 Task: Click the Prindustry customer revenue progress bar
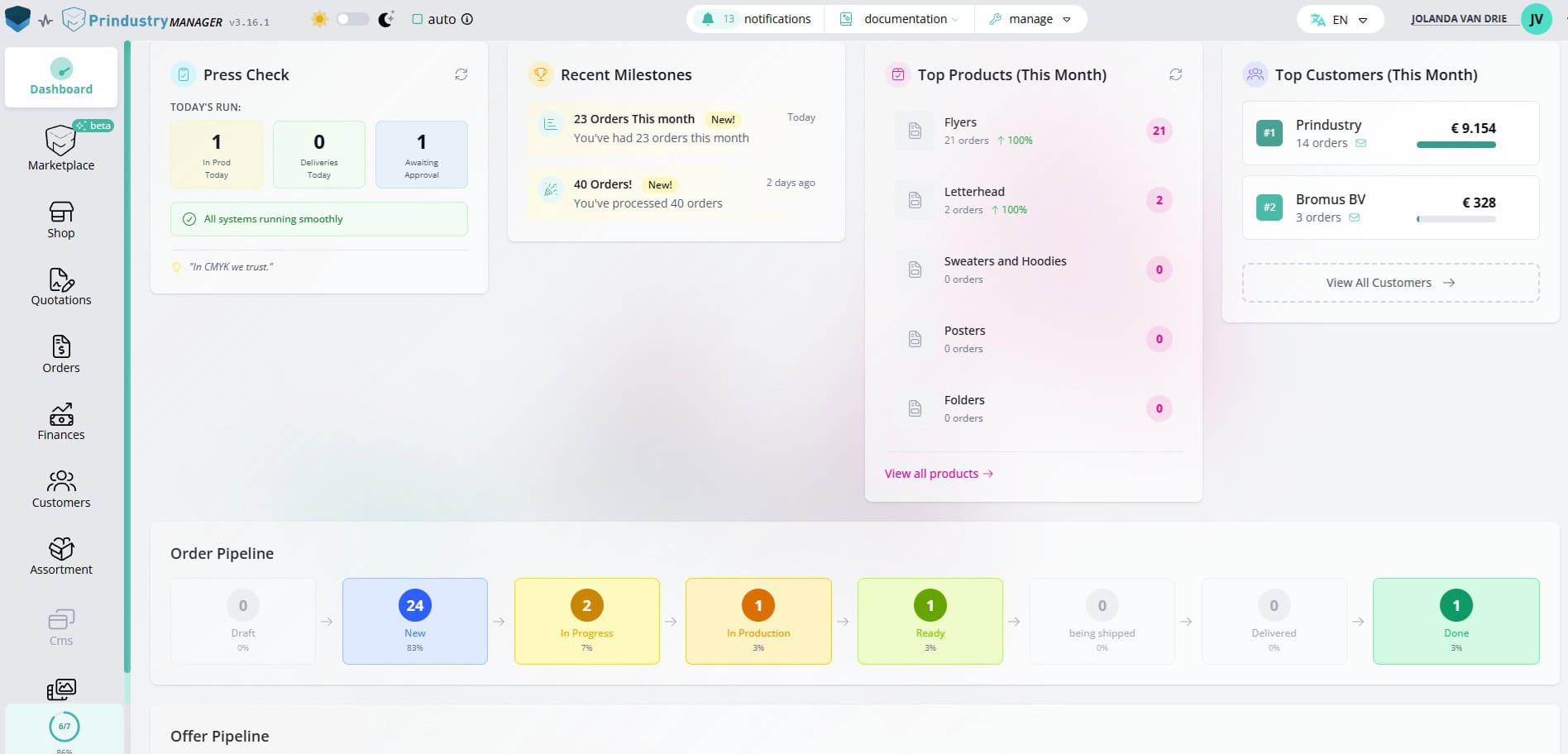(1456, 145)
